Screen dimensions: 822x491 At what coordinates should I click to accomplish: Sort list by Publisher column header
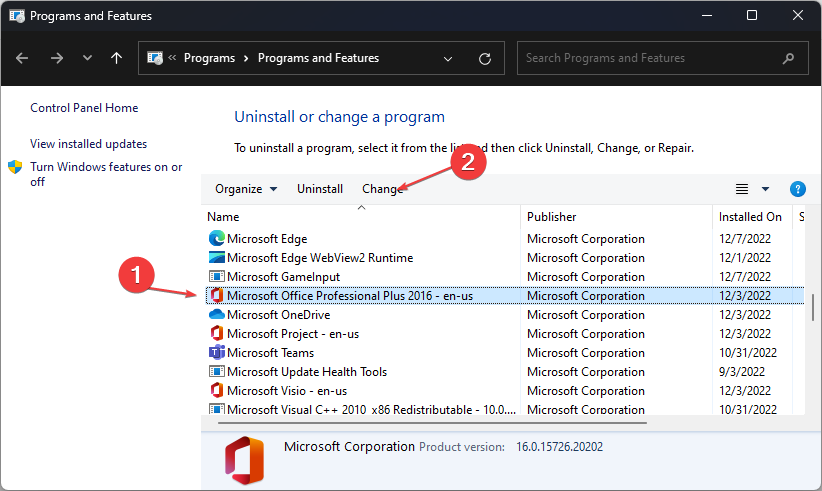pyautogui.click(x=551, y=217)
